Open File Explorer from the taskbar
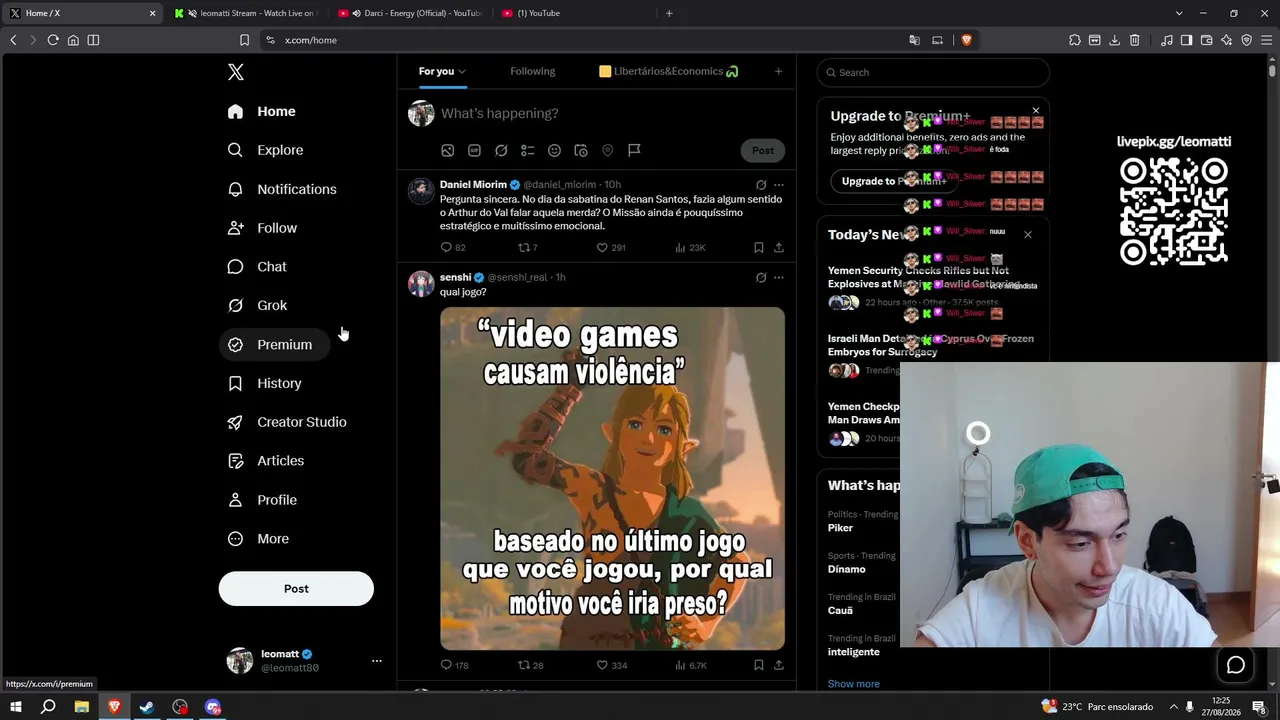 (81, 707)
